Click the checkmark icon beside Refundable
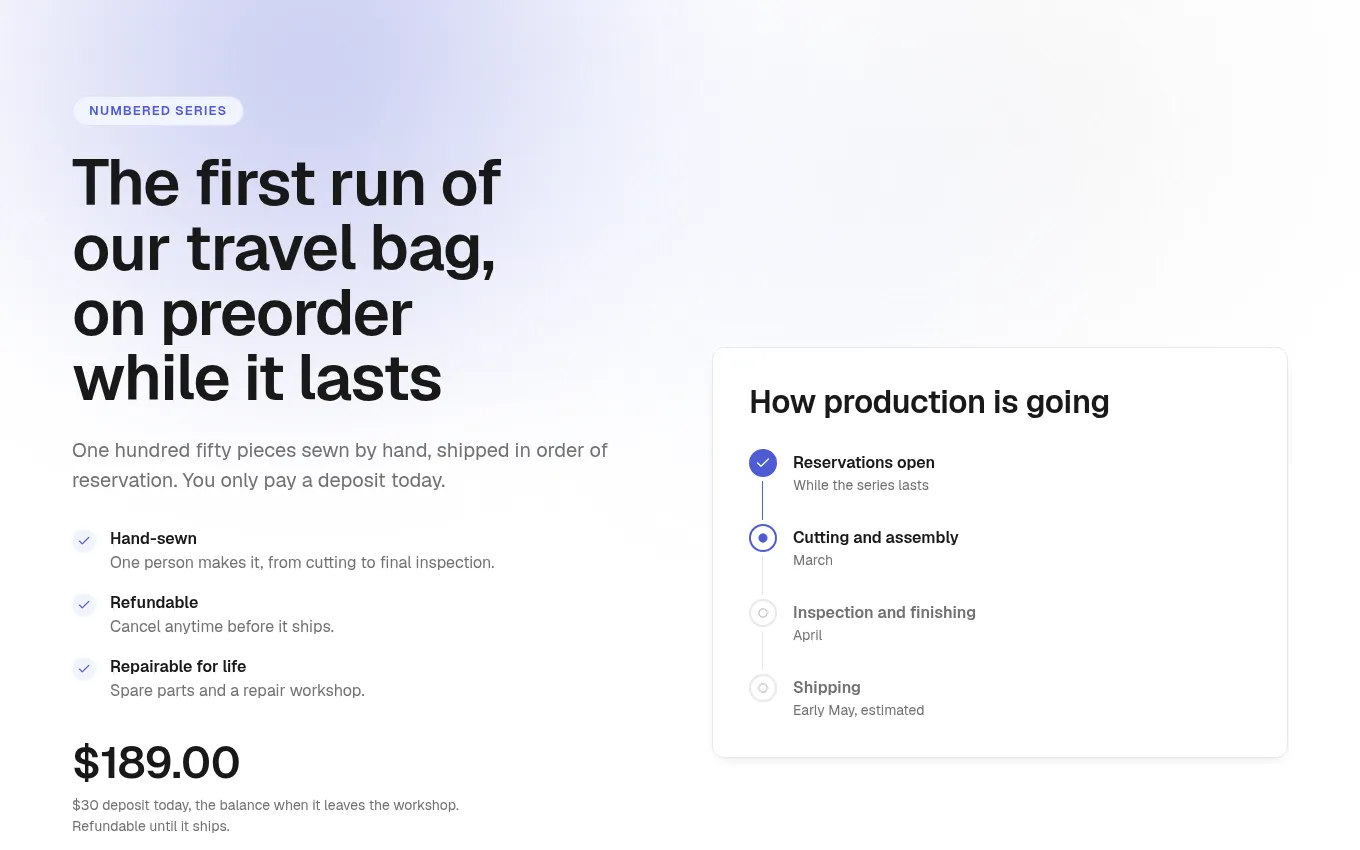Screen dimensions: 1360x850 click(x=84, y=605)
